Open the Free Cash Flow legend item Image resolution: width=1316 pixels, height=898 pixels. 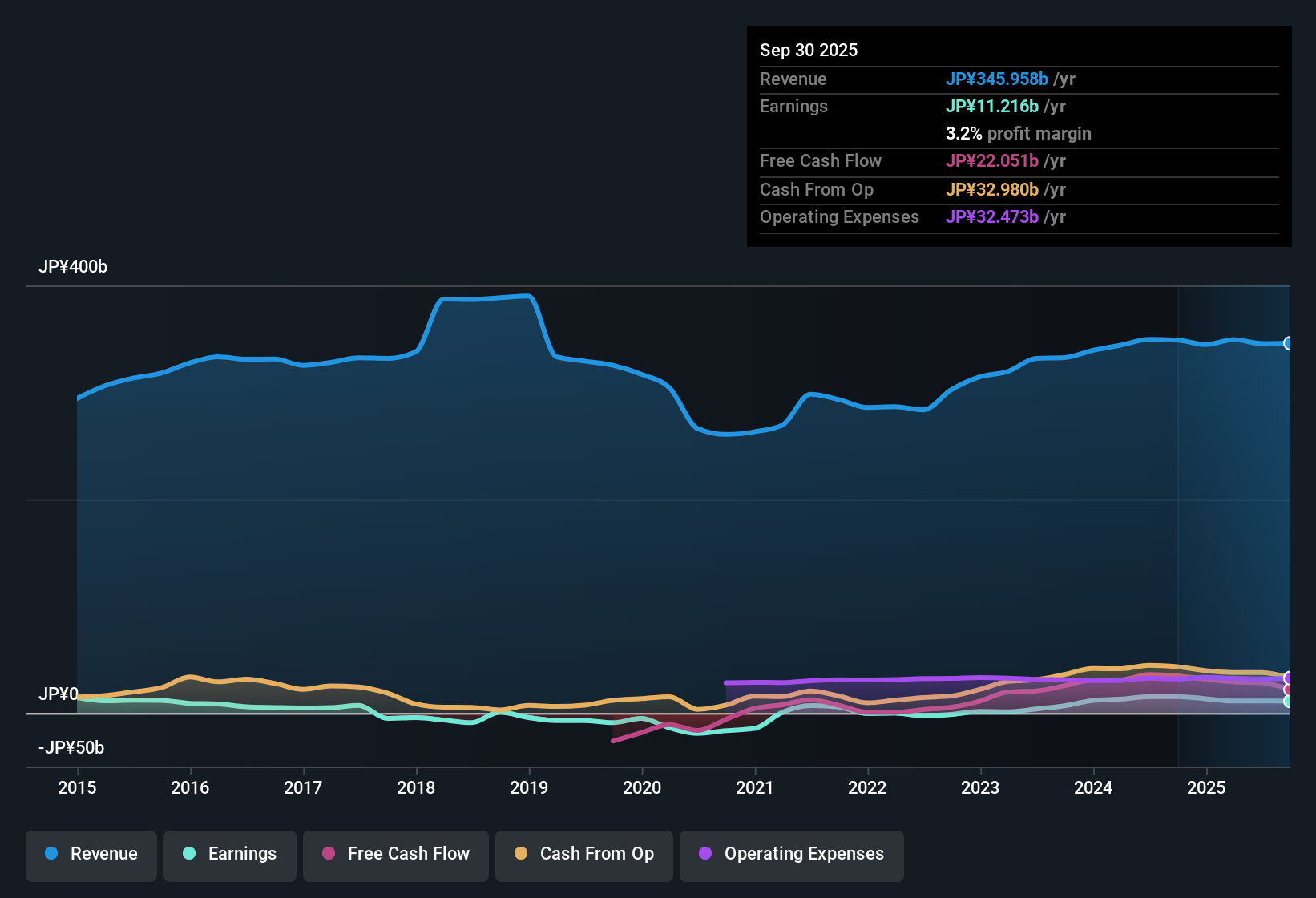coord(395,854)
